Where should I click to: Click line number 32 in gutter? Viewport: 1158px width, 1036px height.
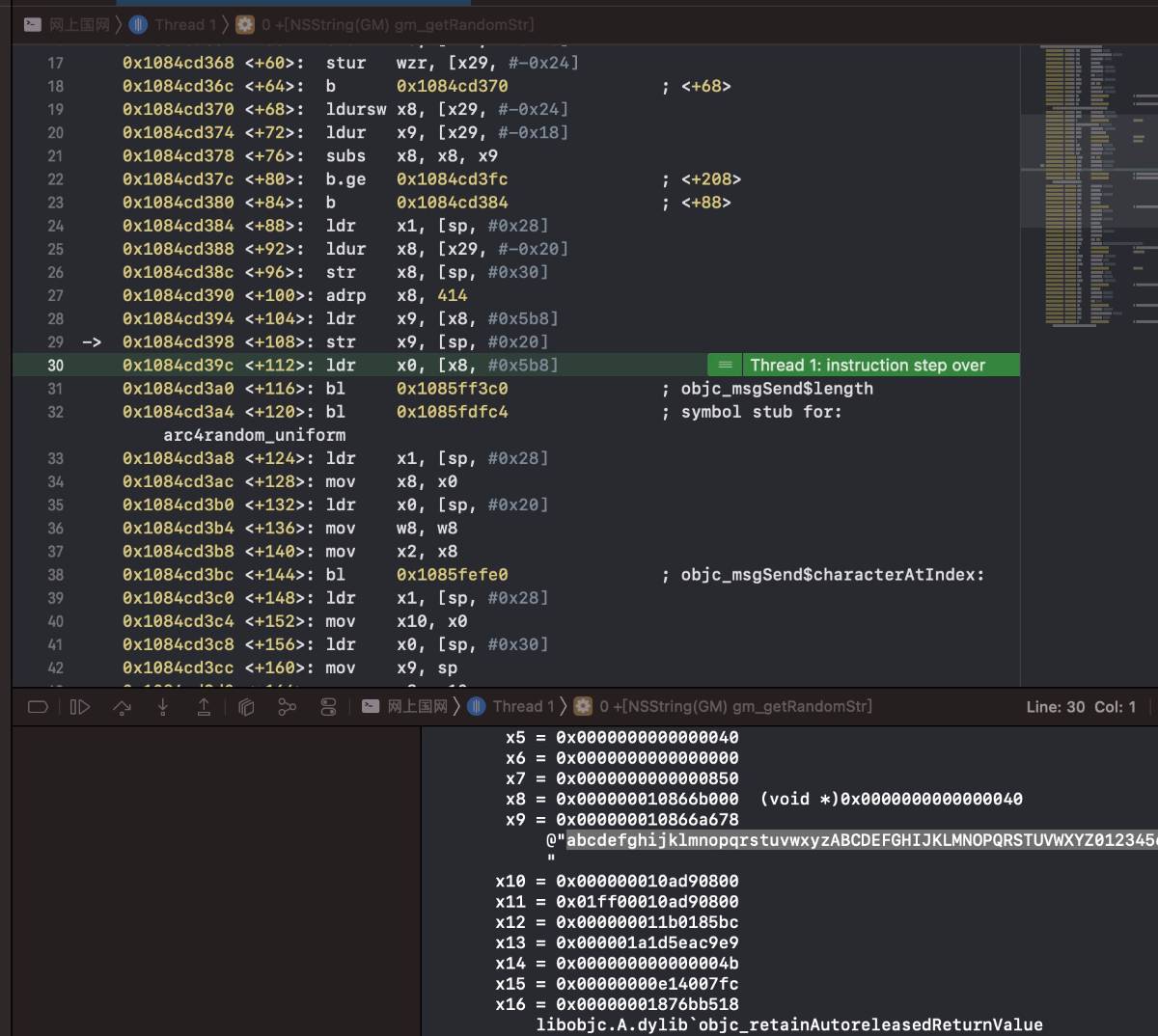(55, 412)
